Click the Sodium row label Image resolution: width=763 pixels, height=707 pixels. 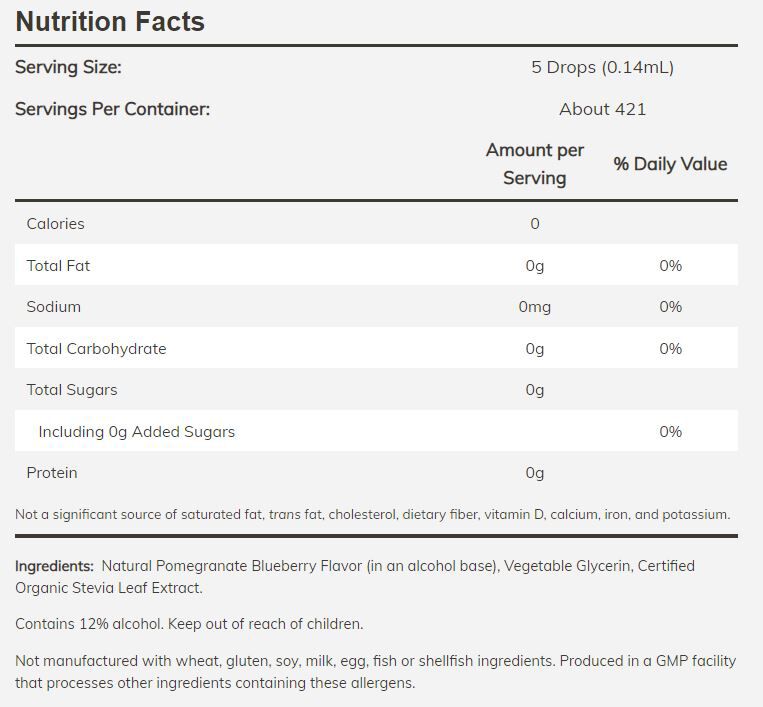coord(53,307)
